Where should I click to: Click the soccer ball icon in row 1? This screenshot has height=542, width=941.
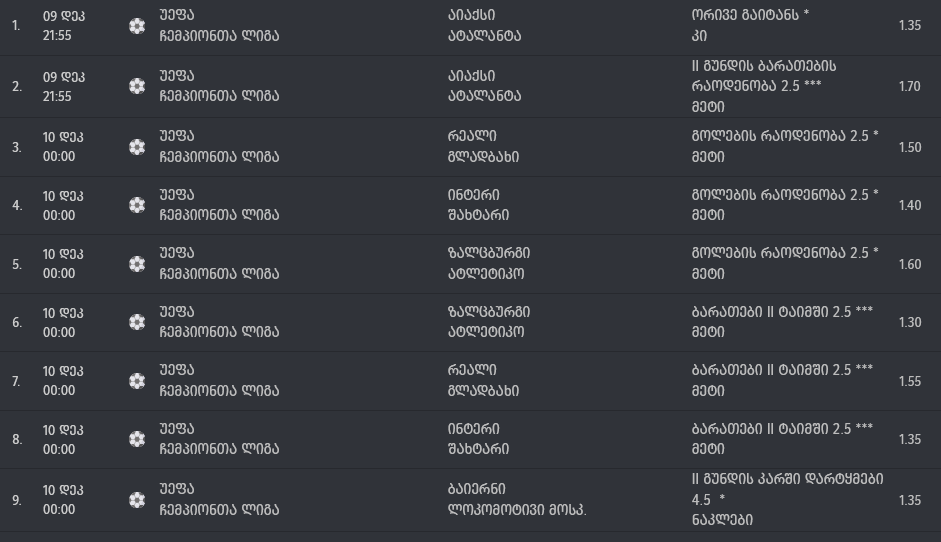137,26
